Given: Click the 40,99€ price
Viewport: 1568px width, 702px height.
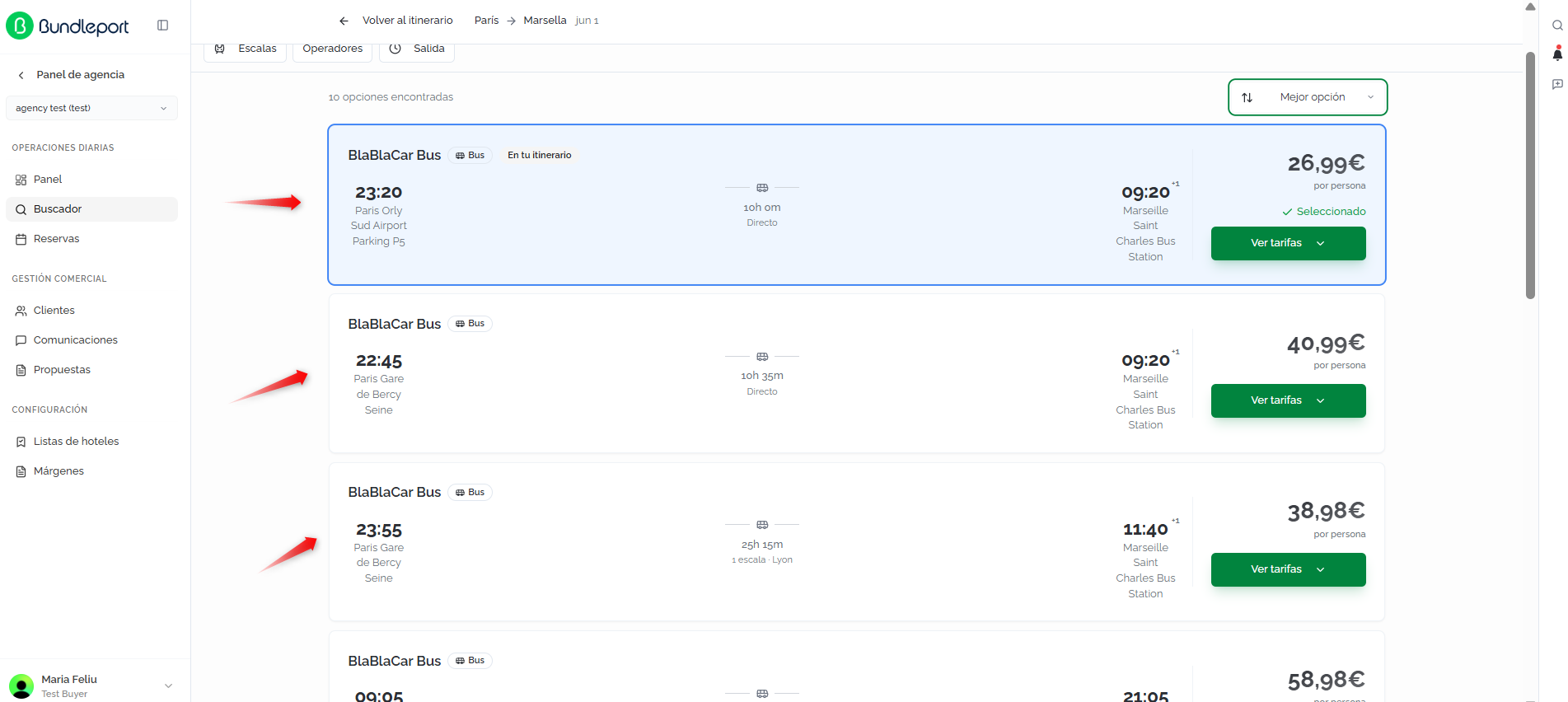Looking at the screenshot, I should pos(1327,344).
